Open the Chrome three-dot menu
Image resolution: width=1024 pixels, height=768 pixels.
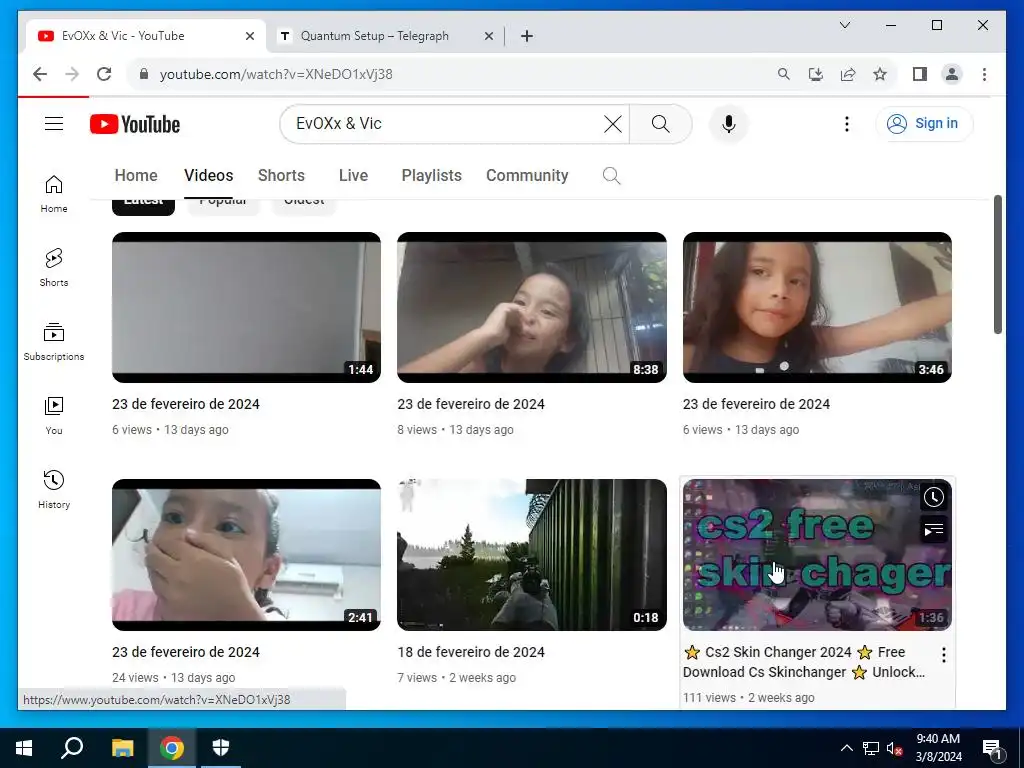(984, 74)
